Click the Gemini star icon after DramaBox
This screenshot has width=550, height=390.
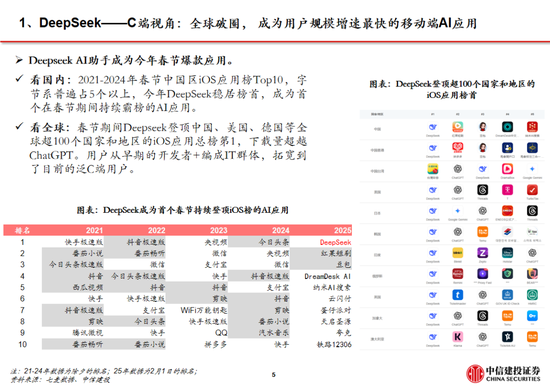click(532, 169)
